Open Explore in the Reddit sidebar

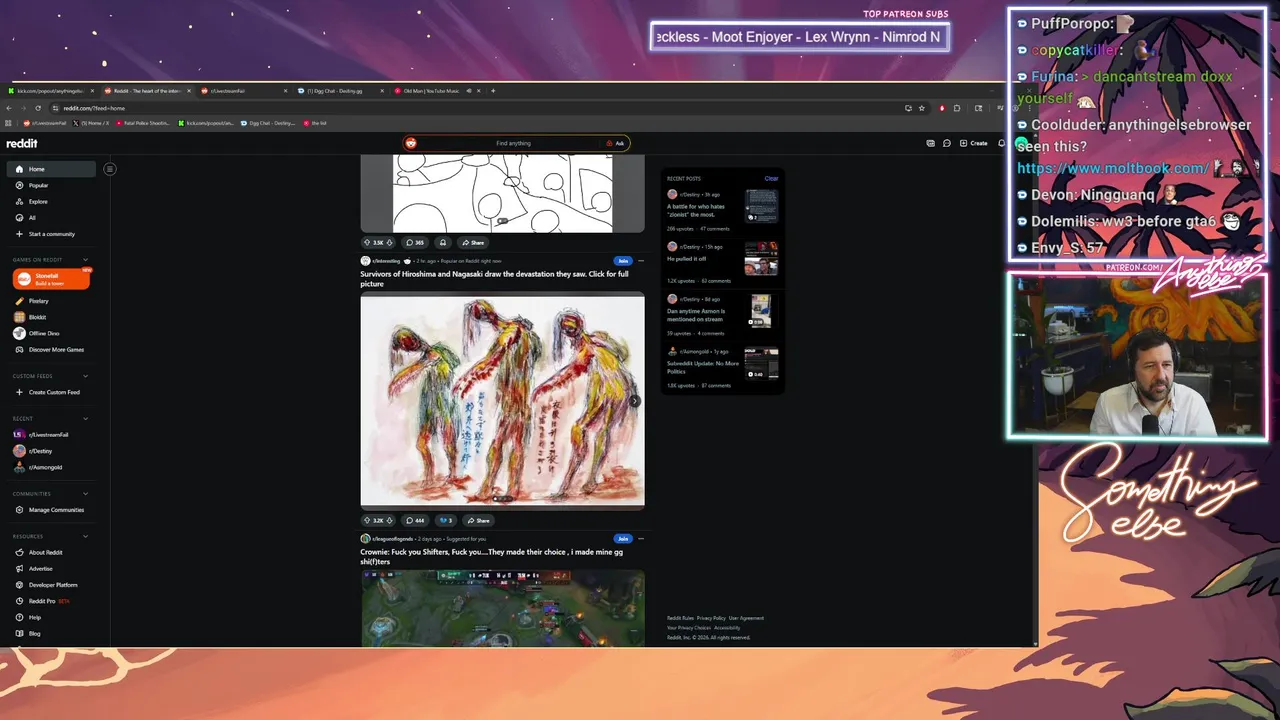click(x=38, y=201)
